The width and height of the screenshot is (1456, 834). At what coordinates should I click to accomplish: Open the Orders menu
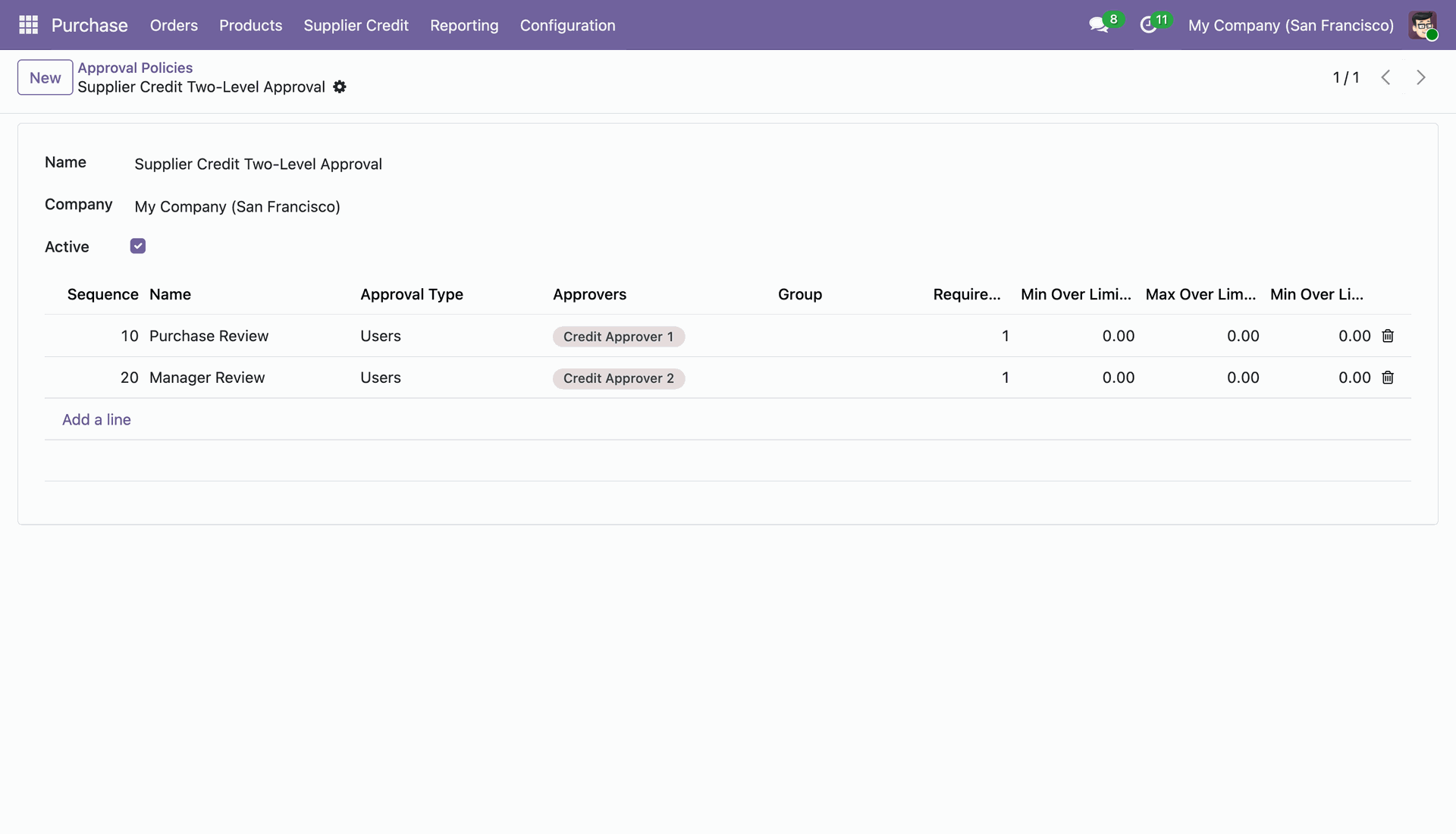click(174, 25)
